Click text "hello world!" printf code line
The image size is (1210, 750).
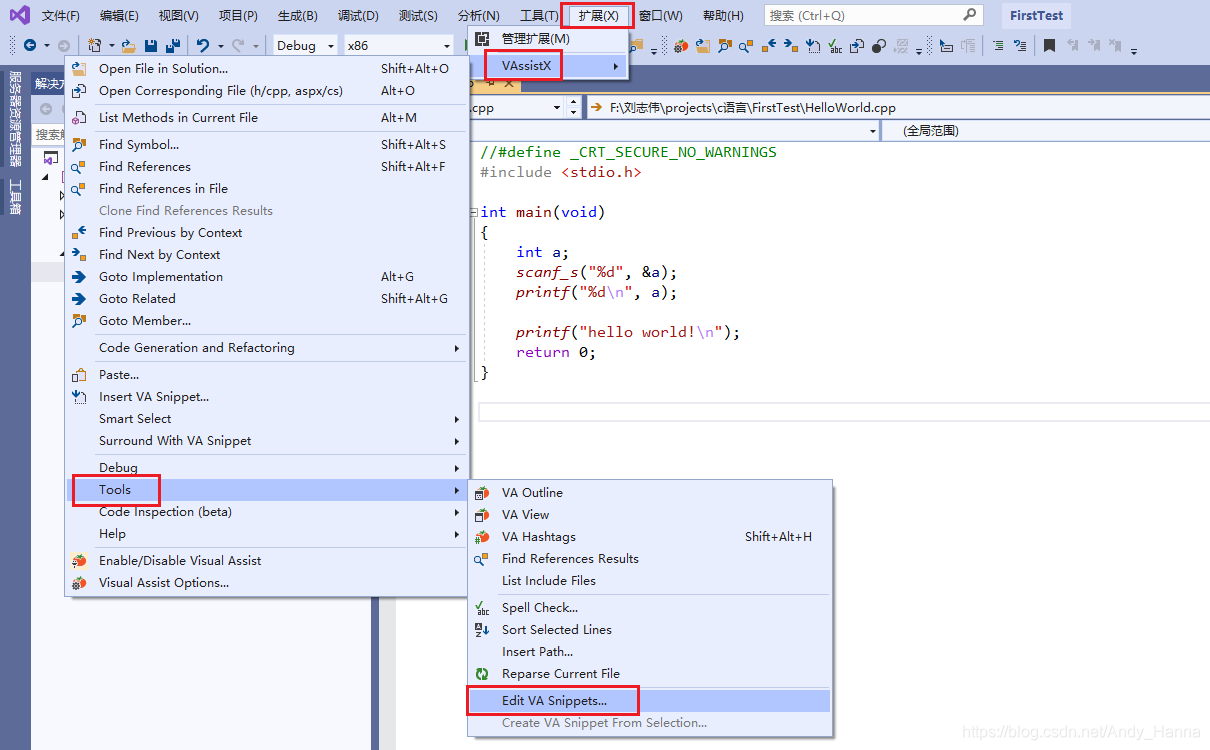628,332
